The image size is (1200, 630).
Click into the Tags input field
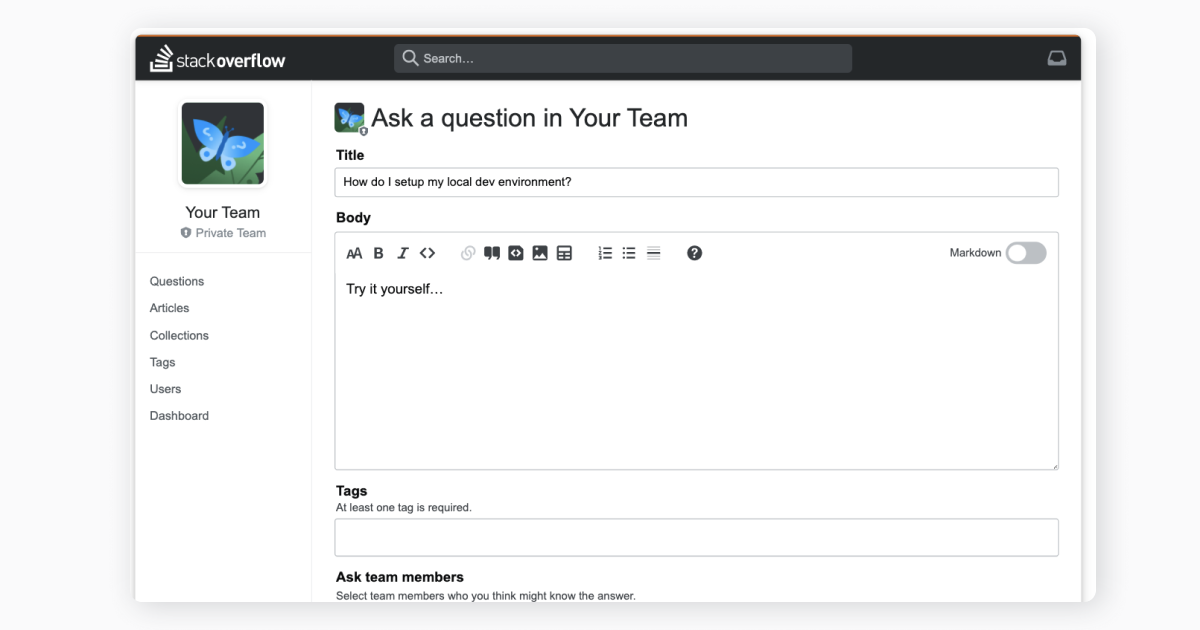pos(696,537)
